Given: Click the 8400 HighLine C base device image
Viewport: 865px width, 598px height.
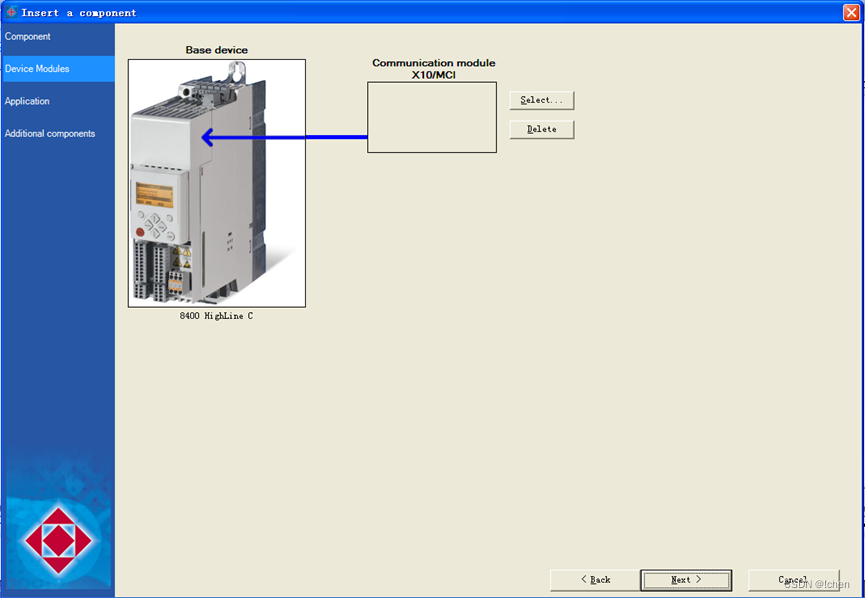Looking at the screenshot, I should (x=217, y=183).
